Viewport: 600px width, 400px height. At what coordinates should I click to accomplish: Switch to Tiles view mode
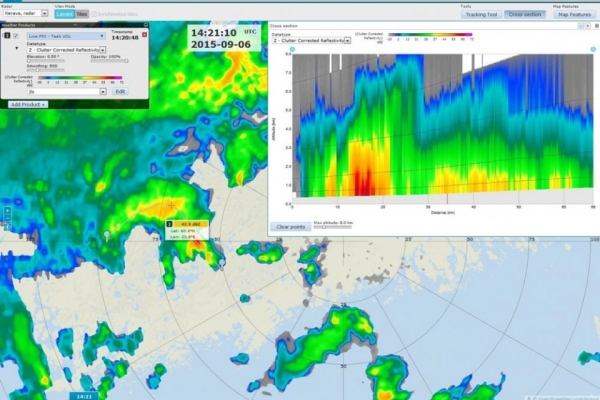tap(82, 14)
